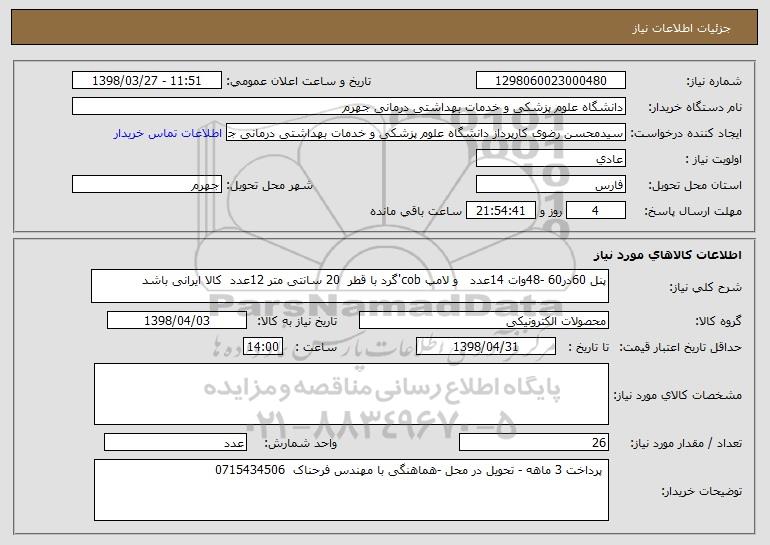The image size is (770, 545).
Task: Click the general need description text box
Action: click(350, 286)
